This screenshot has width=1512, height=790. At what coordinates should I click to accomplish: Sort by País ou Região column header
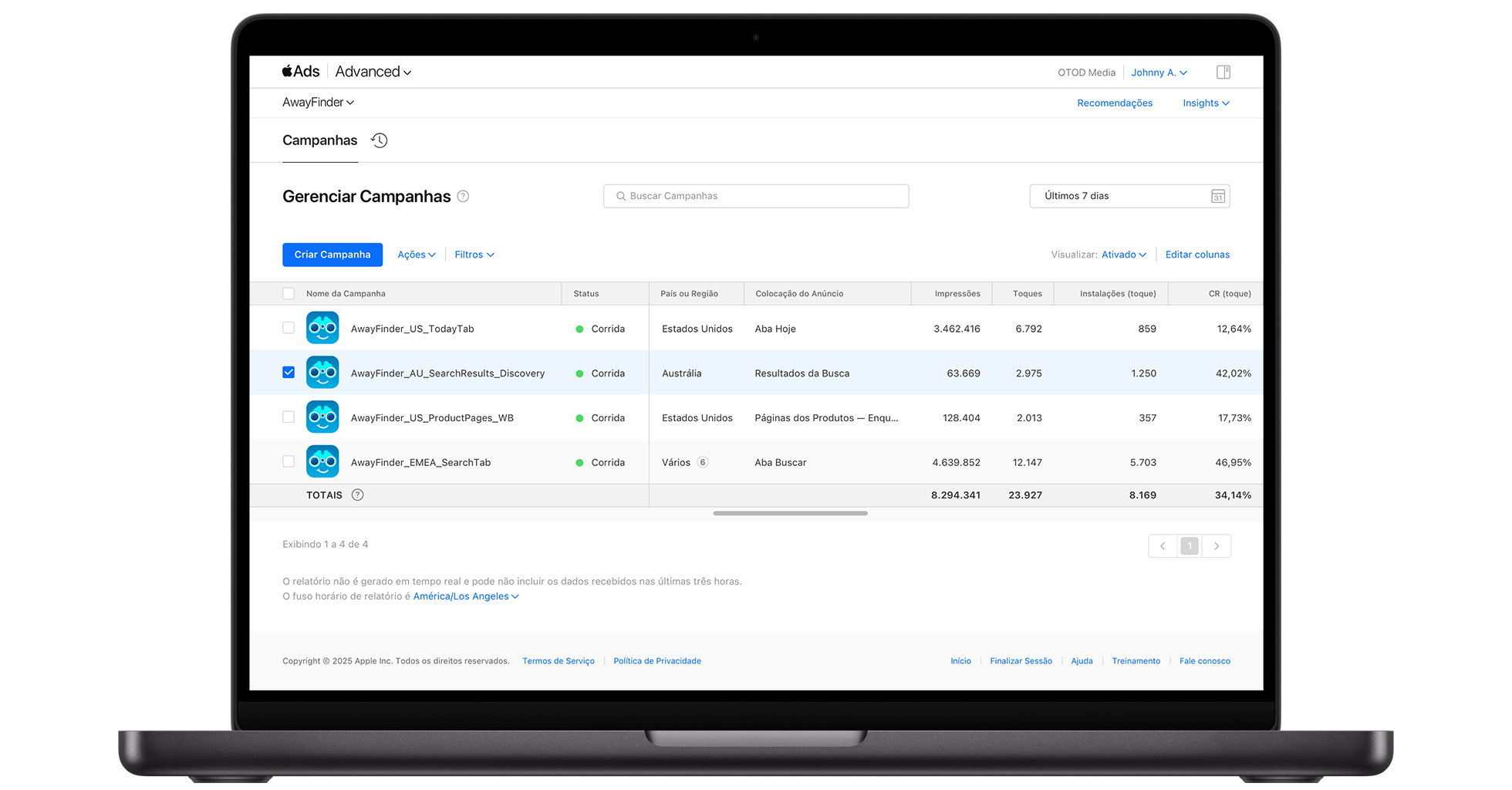coord(689,294)
